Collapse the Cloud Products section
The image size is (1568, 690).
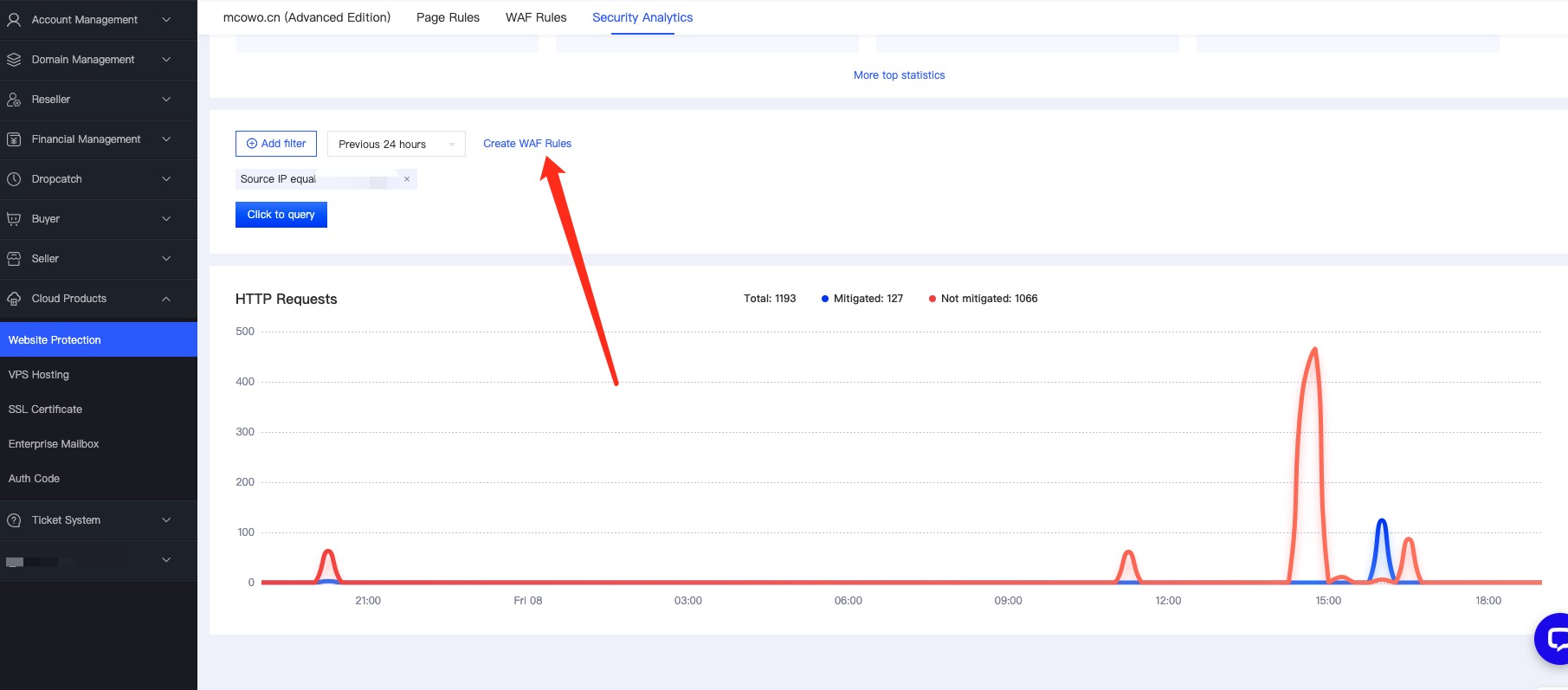pyautogui.click(x=166, y=299)
